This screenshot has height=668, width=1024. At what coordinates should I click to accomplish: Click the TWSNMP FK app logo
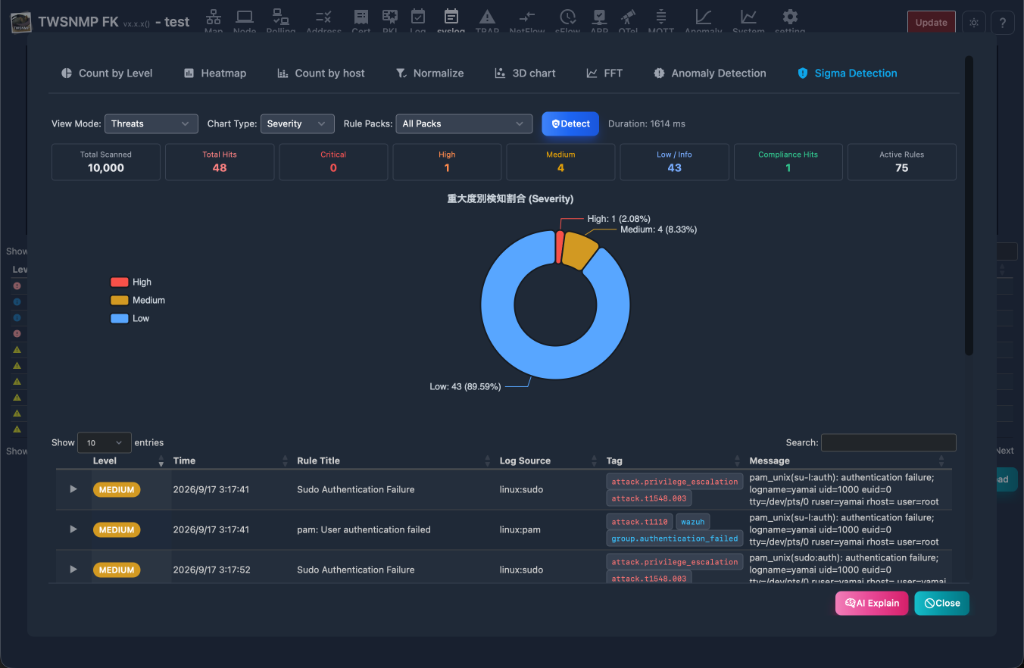[21, 22]
